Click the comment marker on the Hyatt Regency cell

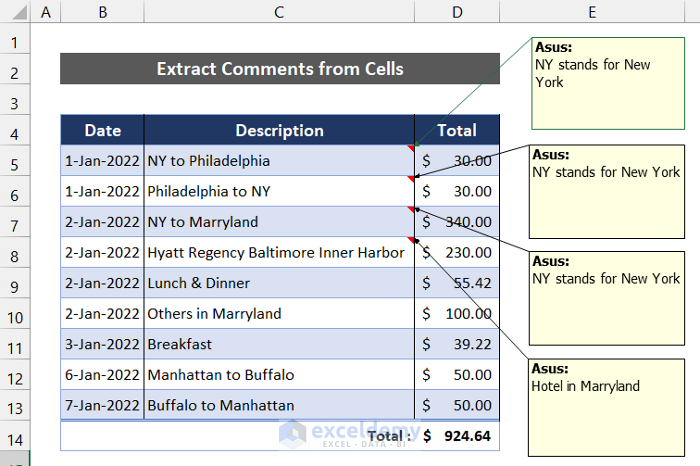tap(411, 240)
